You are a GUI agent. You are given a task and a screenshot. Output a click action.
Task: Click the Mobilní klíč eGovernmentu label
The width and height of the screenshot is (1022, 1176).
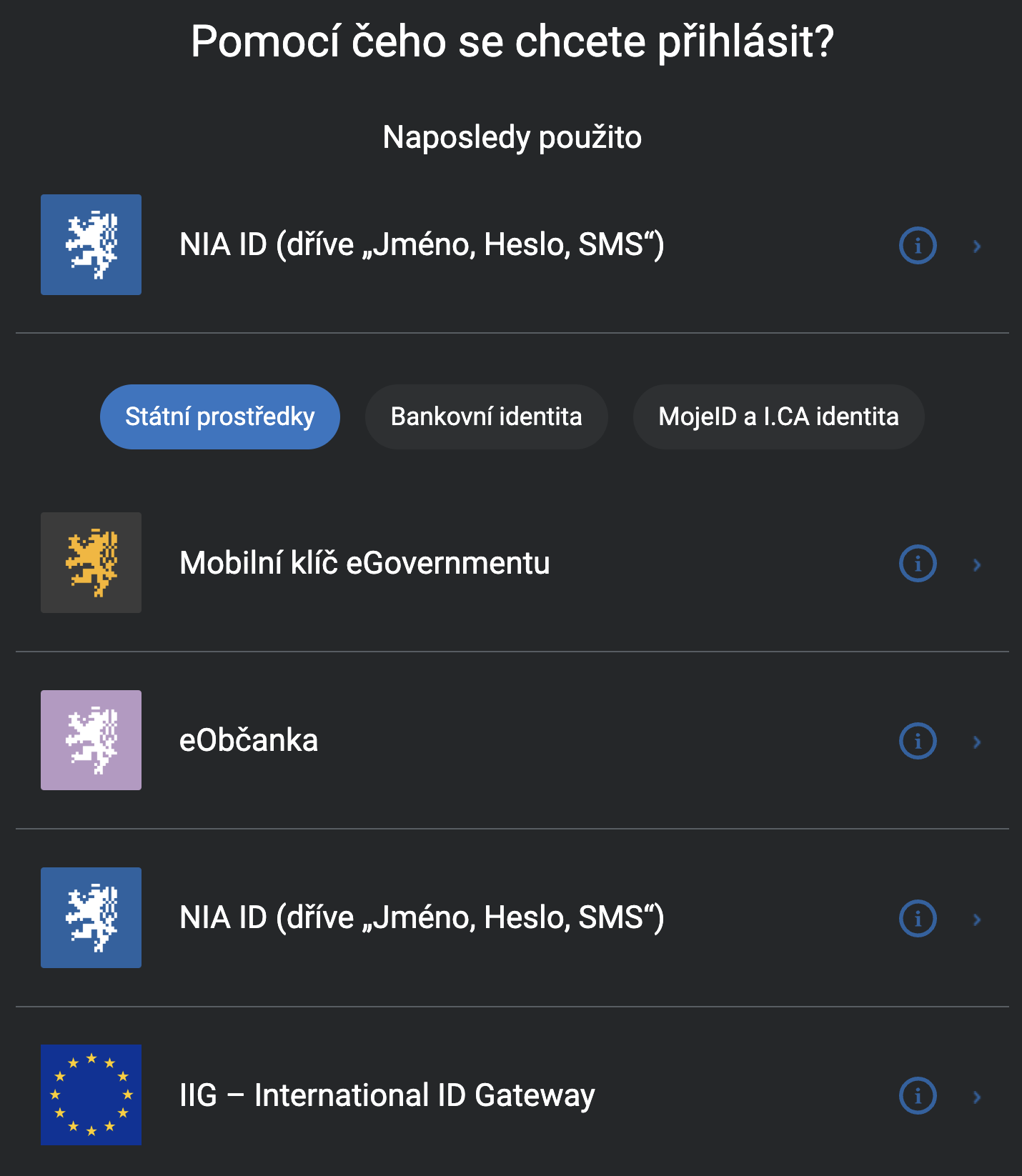coord(364,564)
